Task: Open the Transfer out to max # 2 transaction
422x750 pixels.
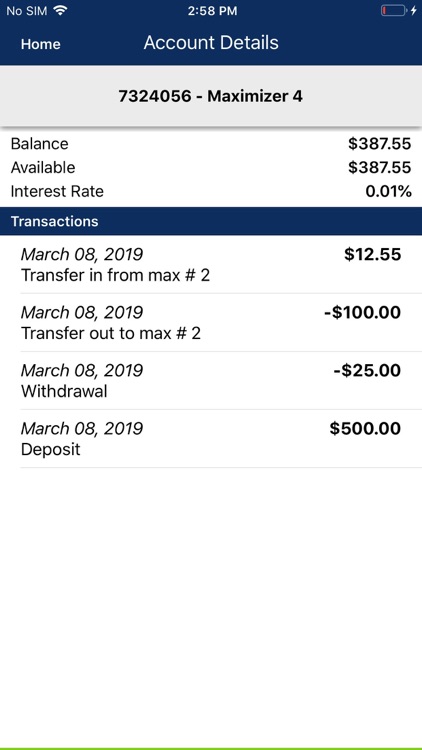Action: click(211, 323)
